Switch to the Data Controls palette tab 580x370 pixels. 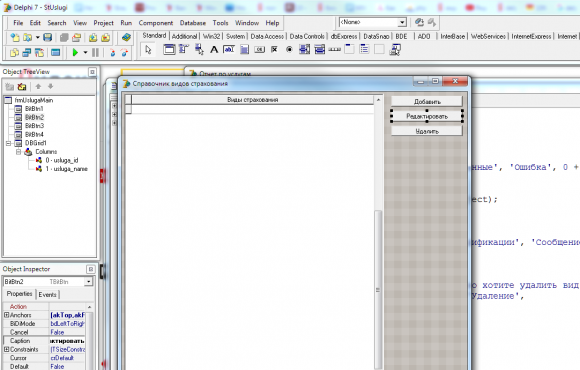coord(307,36)
